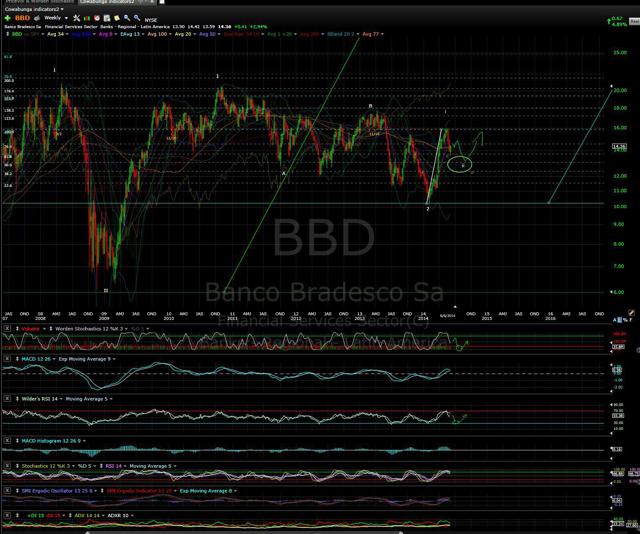The width and height of the screenshot is (640, 534).
Task: Click the yellow sticky note icon
Action: pyautogui.click(x=117, y=18)
